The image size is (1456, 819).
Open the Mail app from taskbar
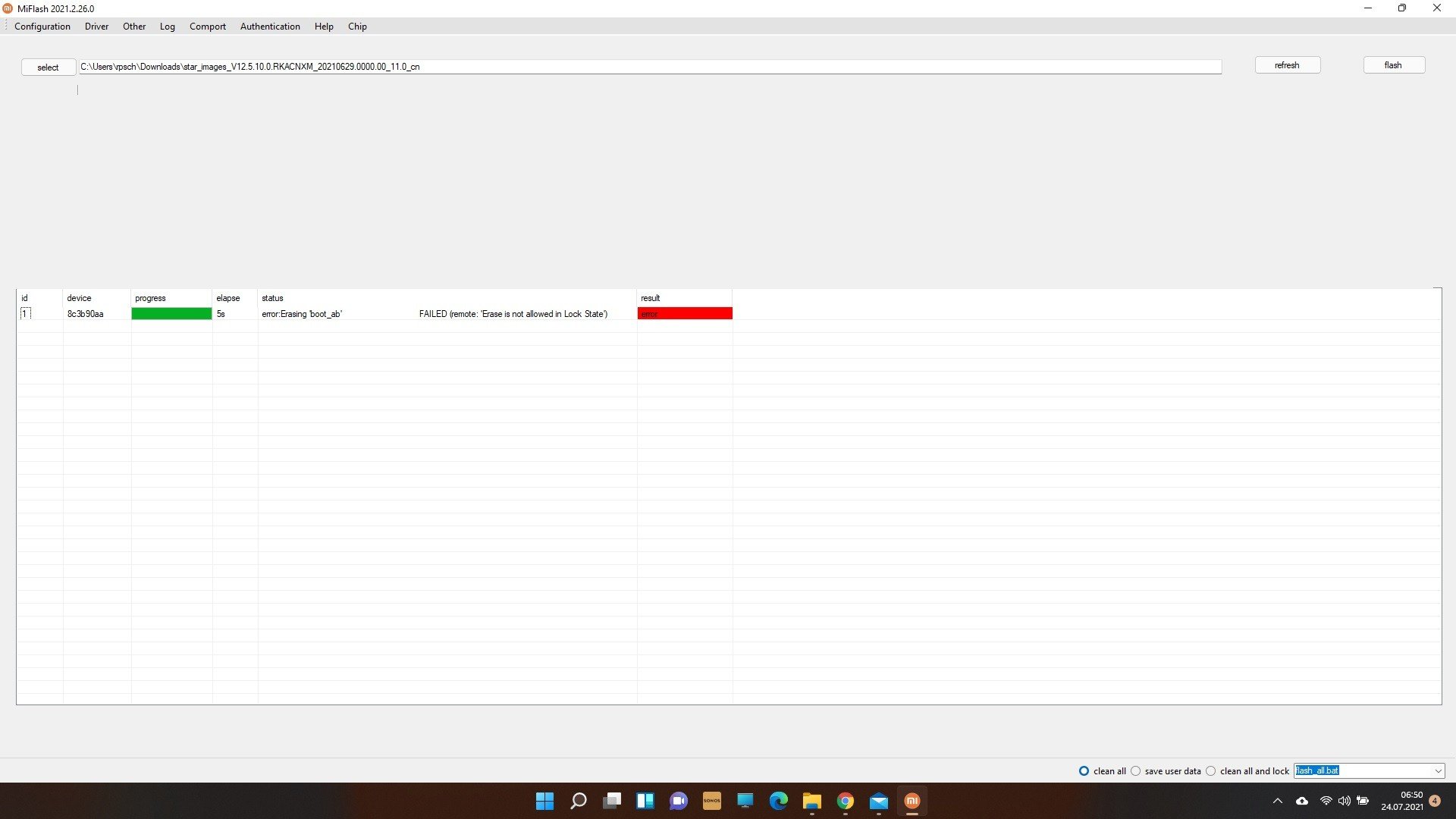coord(879,801)
